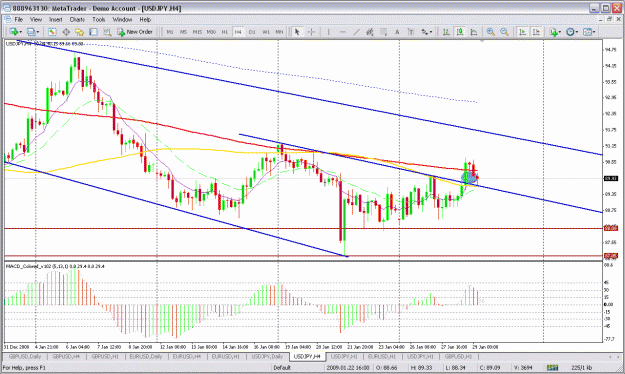Select the text label tool
This screenshot has height=374, width=625.
[411, 32]
